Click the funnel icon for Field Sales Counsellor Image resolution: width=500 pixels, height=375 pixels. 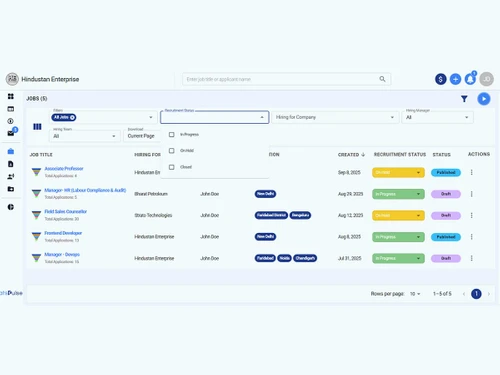pos(36,215)
